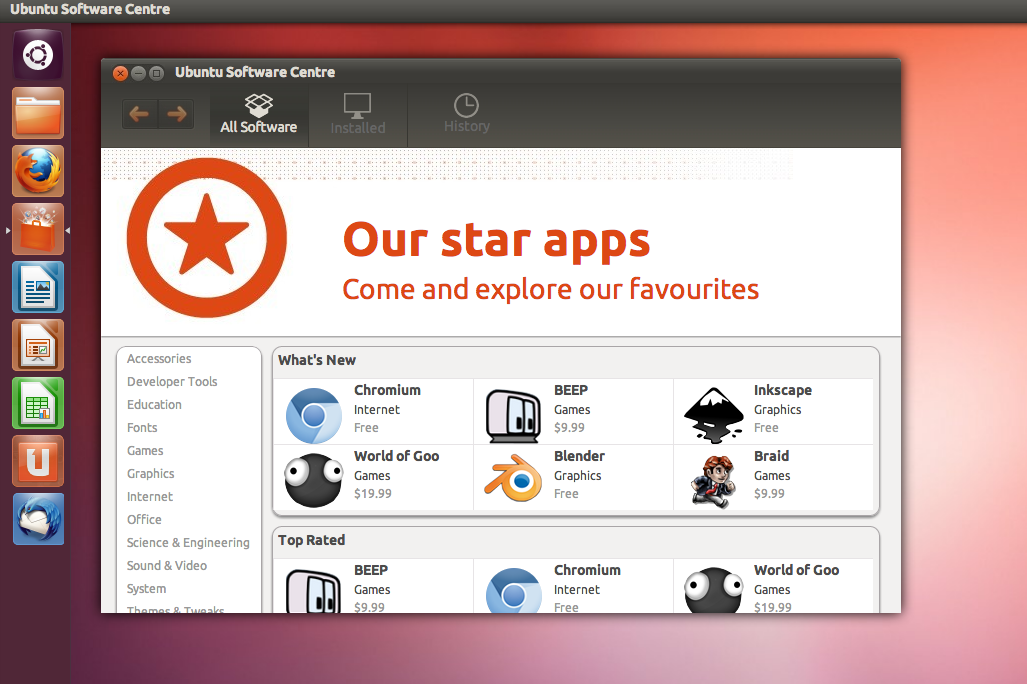
Task: Browse the Games category
Action: [145, 451]
